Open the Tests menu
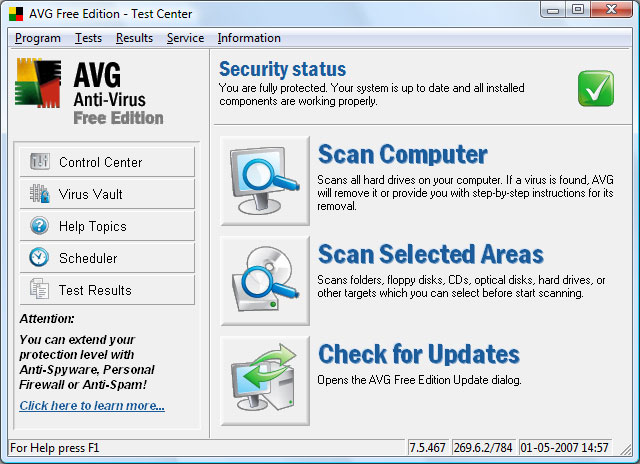This screenshot has height=464, width=640. pos(88,38)
